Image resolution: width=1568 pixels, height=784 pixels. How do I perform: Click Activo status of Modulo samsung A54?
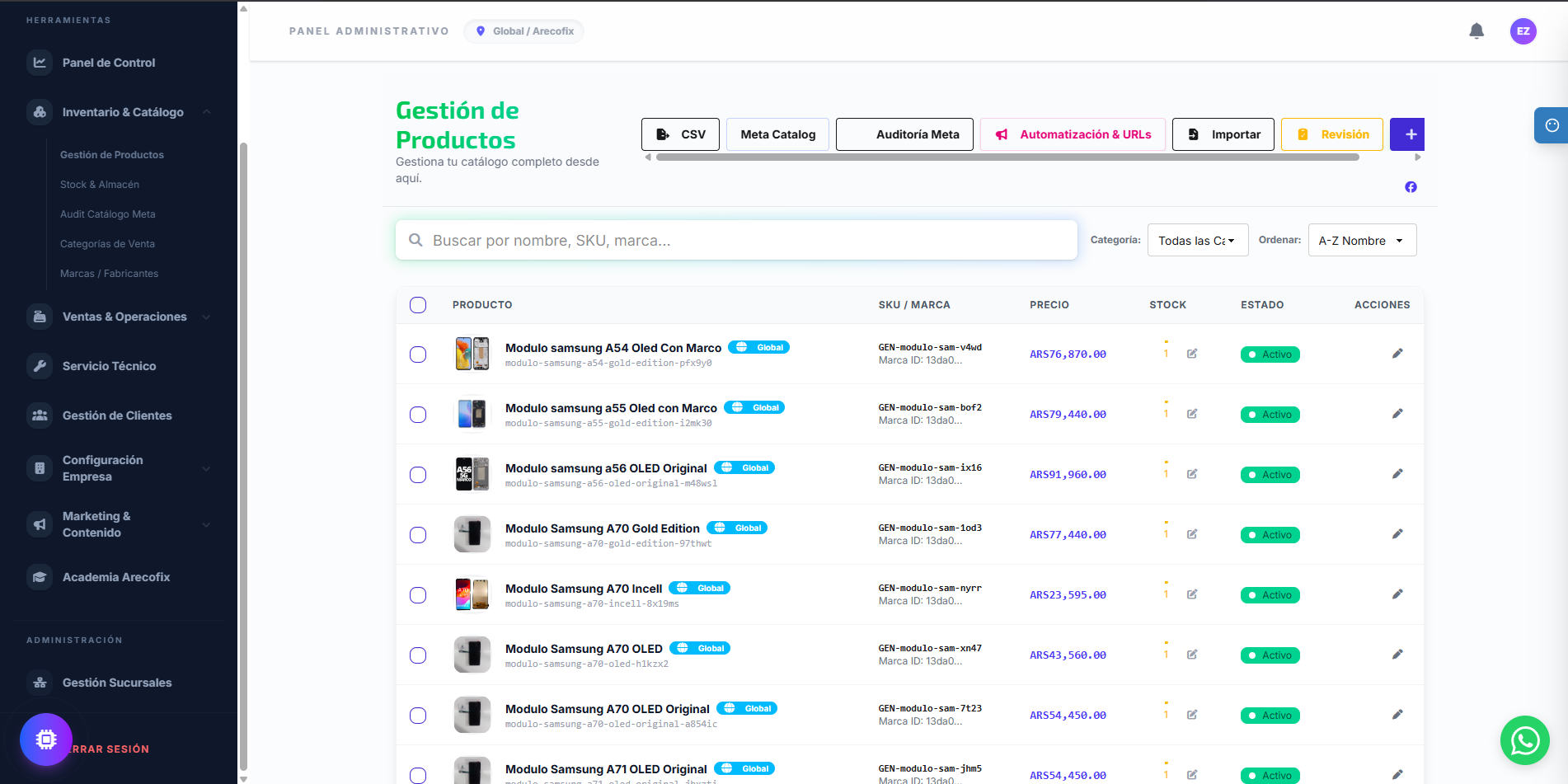pyautogui.click(x=1270, y=354)
